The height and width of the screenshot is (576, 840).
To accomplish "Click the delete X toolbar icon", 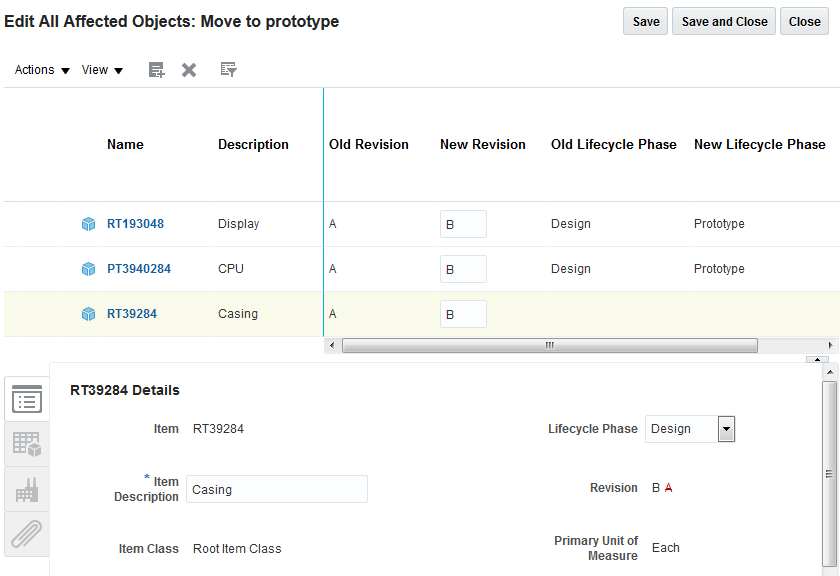I will [x=189, y=70].
